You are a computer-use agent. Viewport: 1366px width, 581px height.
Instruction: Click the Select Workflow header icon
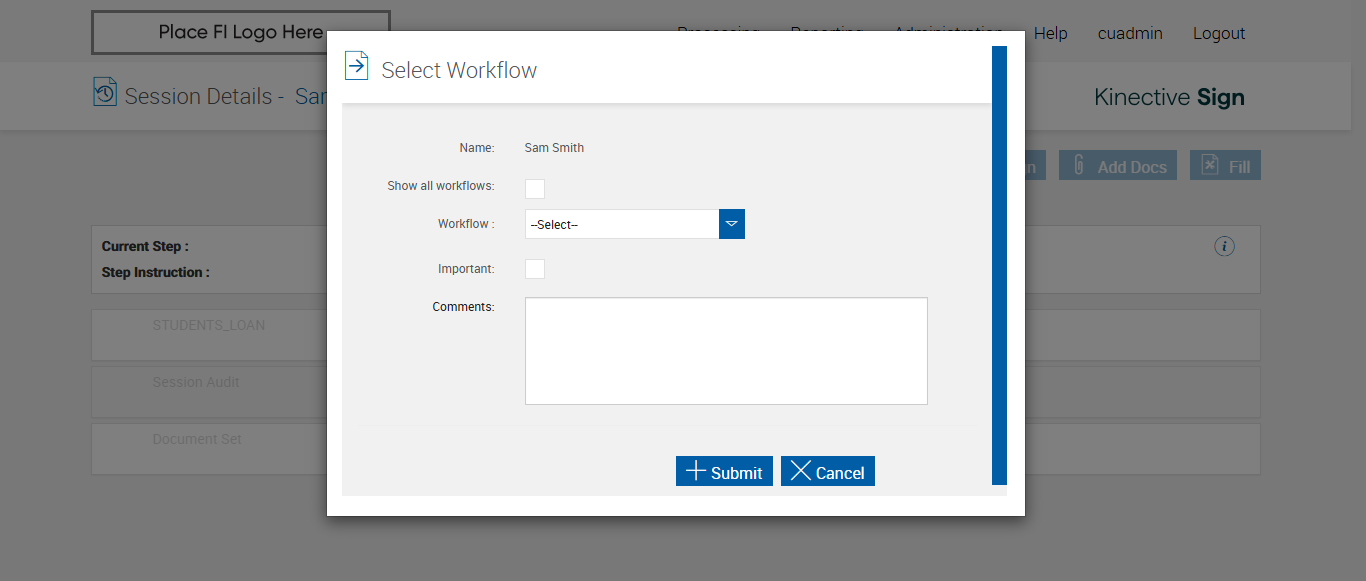click(x=356, y=66)
